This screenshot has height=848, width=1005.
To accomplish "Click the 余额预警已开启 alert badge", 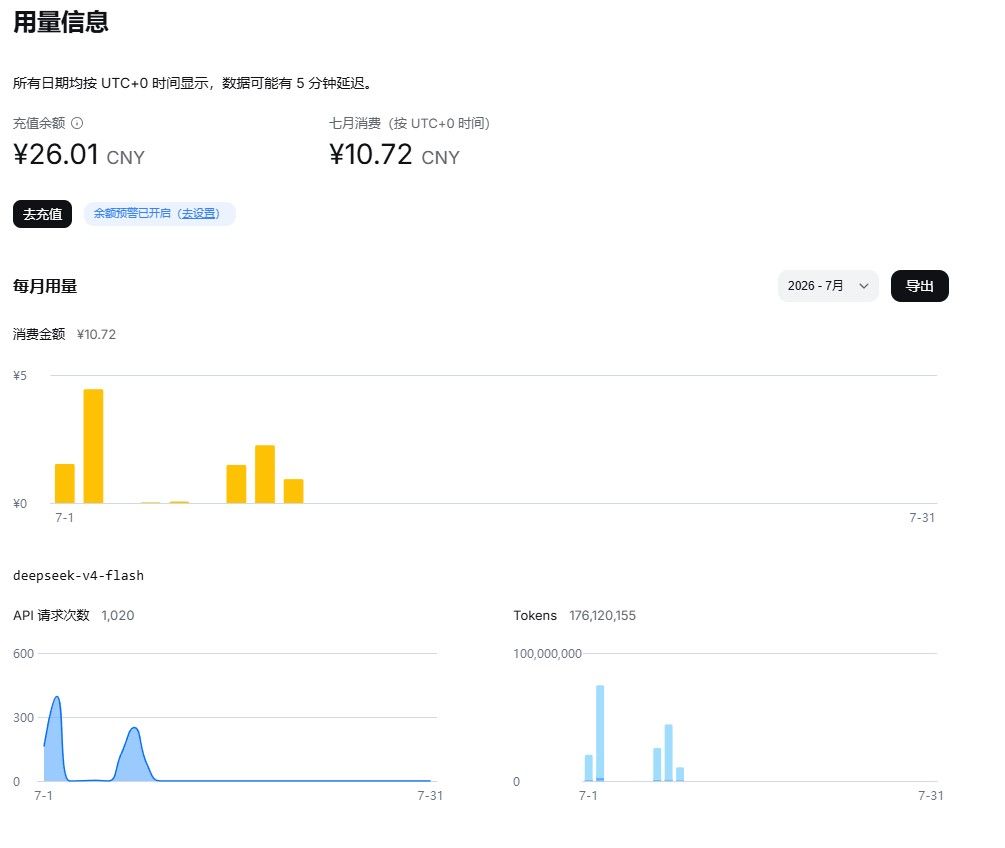I will [160, 213].
